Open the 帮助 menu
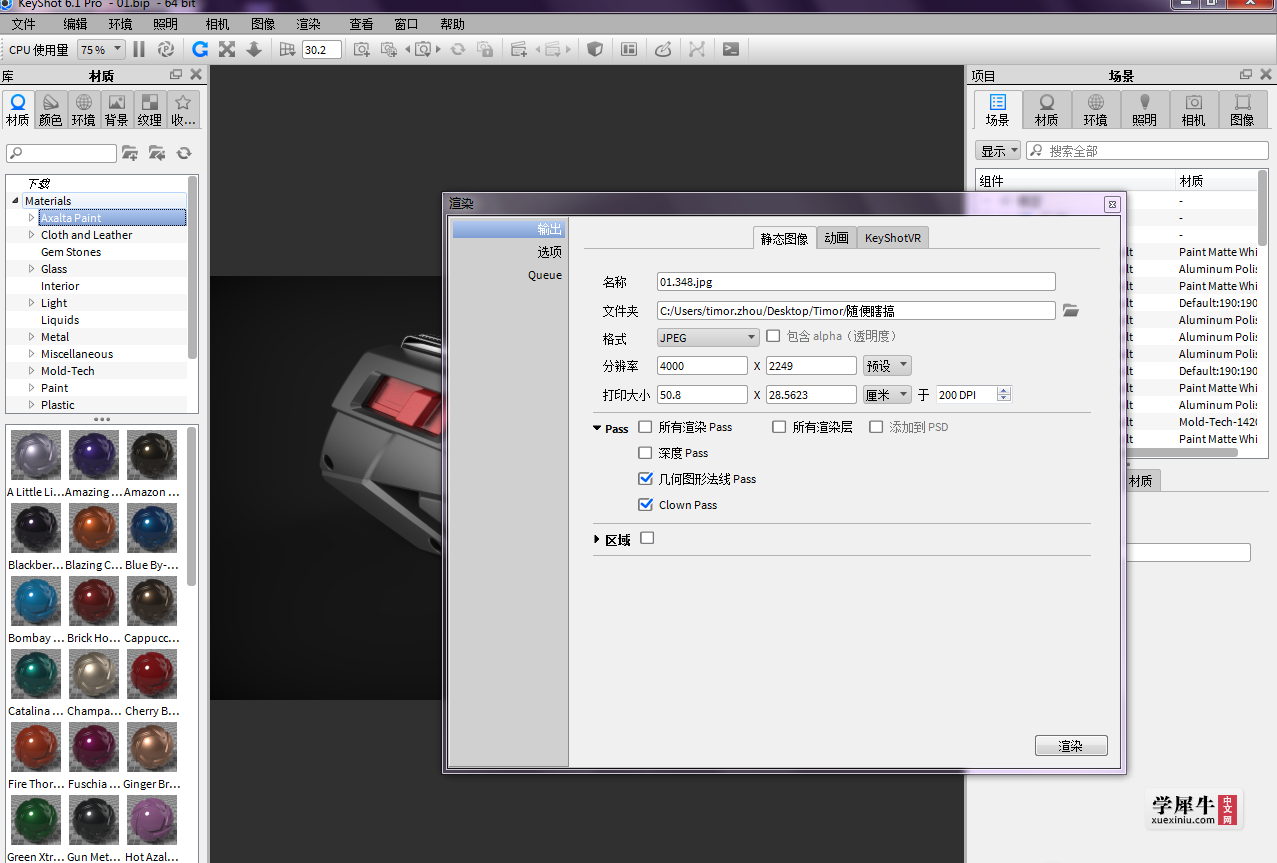The height and width of the screenshot is (863, 1277). [452, 24]
